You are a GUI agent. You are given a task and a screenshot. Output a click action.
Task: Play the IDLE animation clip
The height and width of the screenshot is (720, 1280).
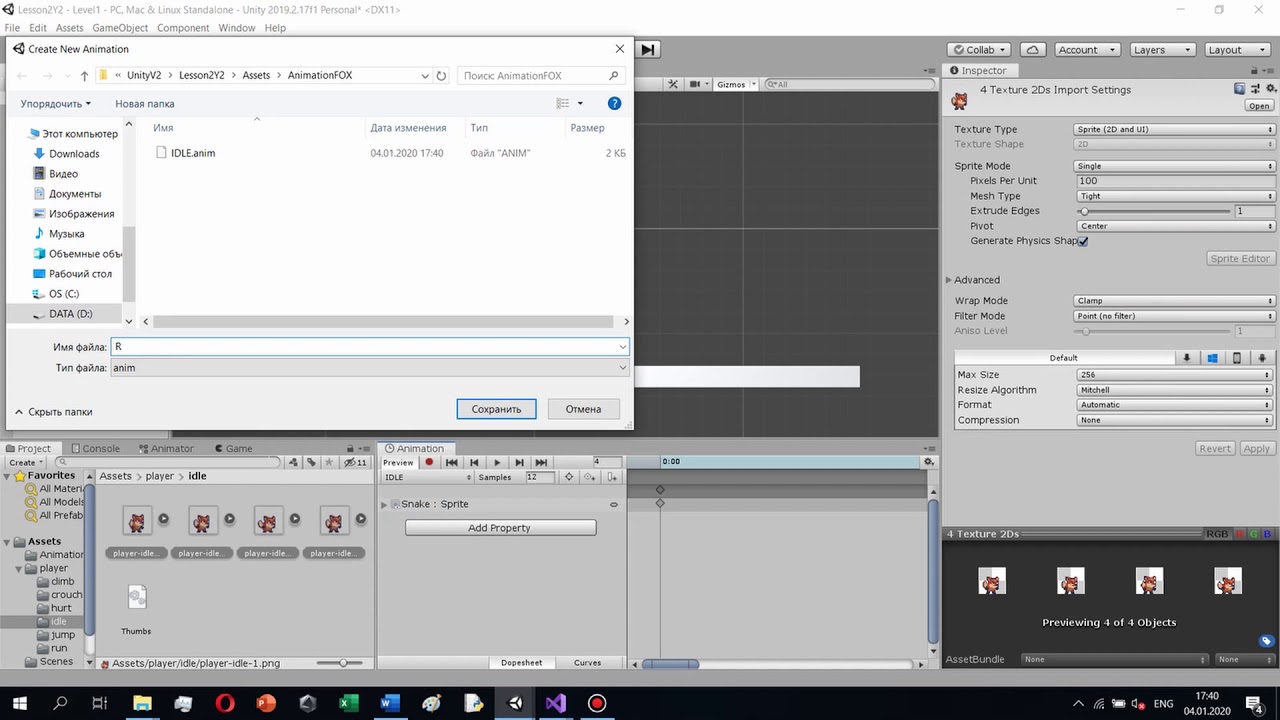point(497,462)
